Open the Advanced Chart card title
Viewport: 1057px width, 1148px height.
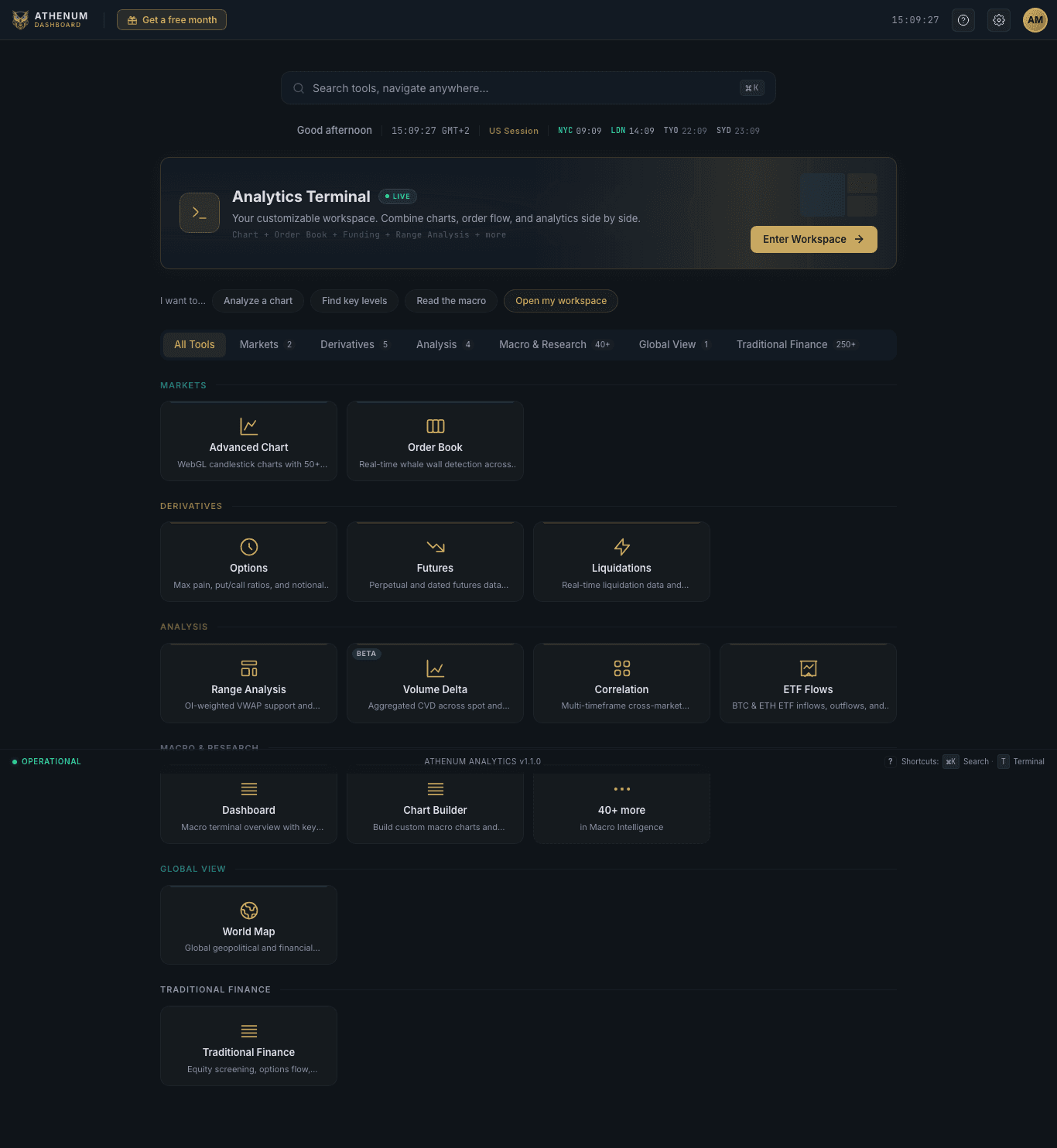249,447
